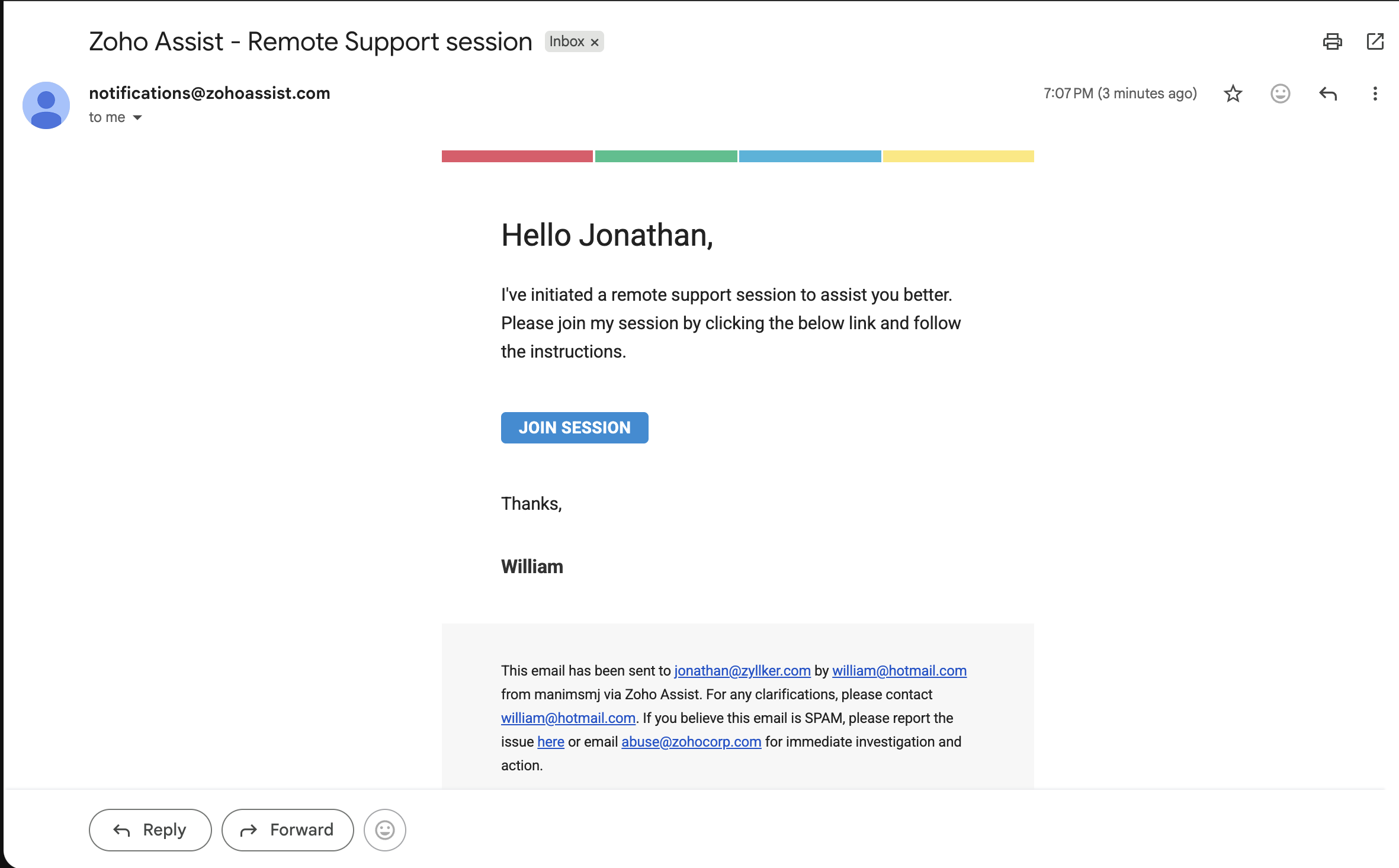Click the abuse@zohocorp.com email link
The width and height of the screenshot is (1399, 868).
[x=691, y=742]
